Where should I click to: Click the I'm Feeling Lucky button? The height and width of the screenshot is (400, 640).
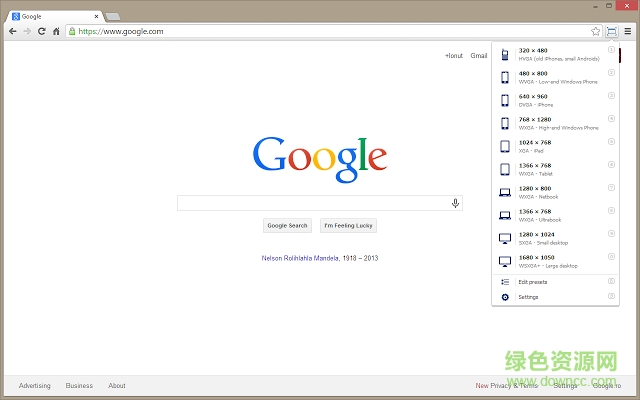coord(348,226)
